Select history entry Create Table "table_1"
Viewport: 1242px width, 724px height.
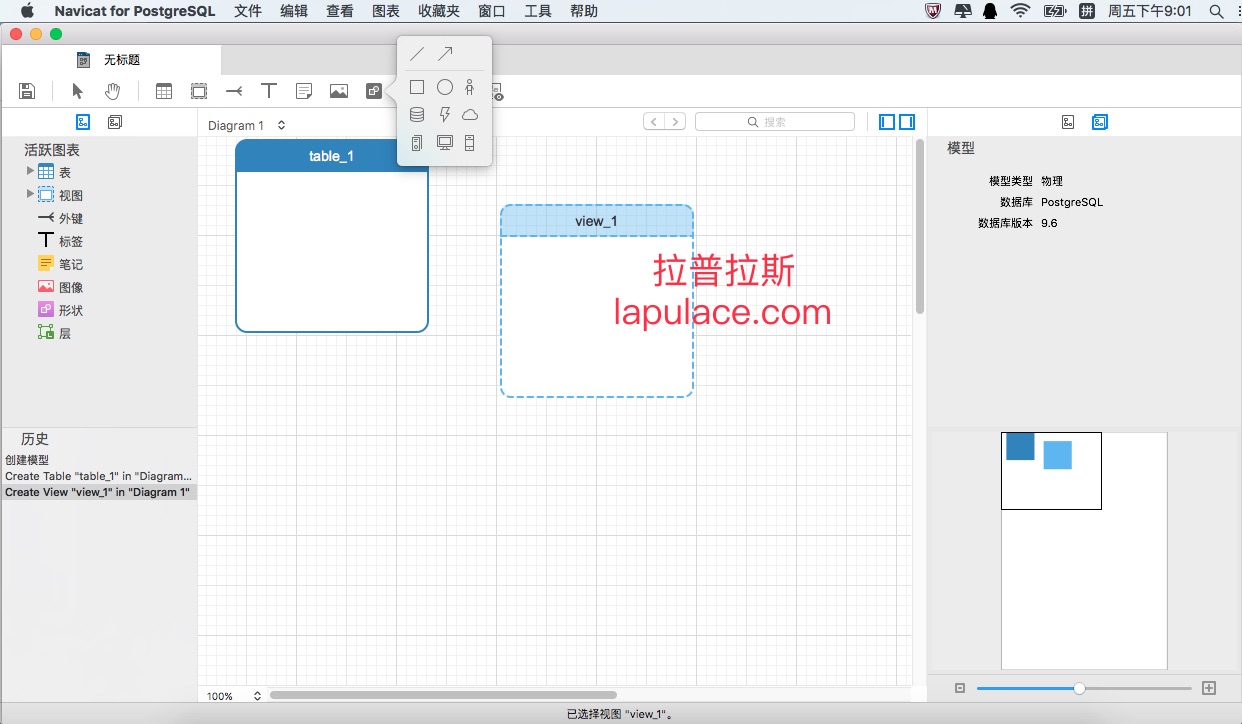coord(99,476)
